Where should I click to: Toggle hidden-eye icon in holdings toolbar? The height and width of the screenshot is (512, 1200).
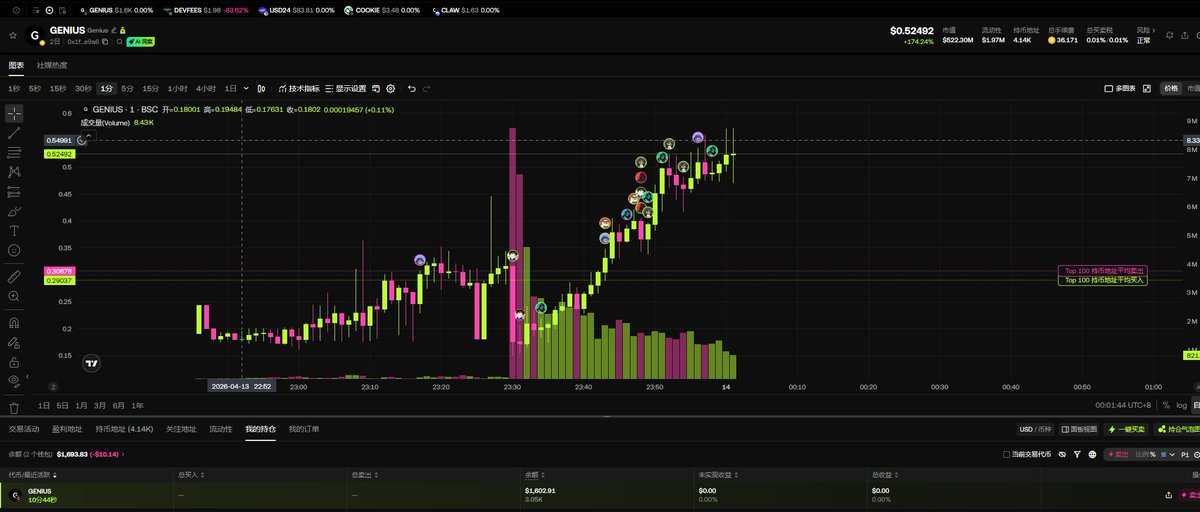tap(1063, 454)
